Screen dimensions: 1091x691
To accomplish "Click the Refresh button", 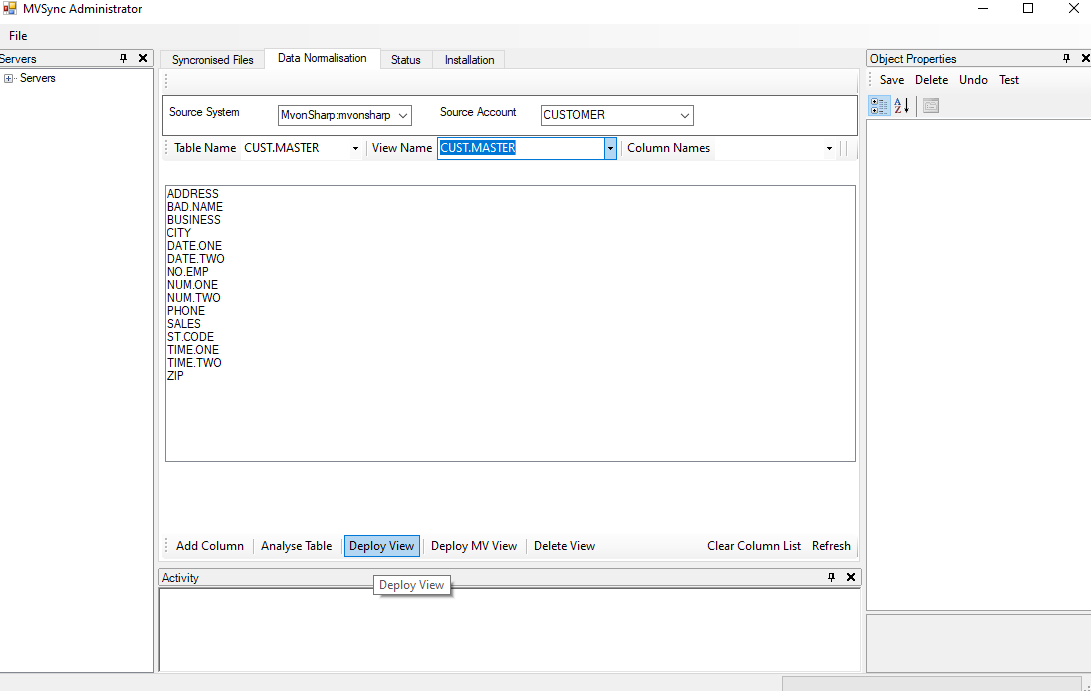I will click(x=831, y=546).
